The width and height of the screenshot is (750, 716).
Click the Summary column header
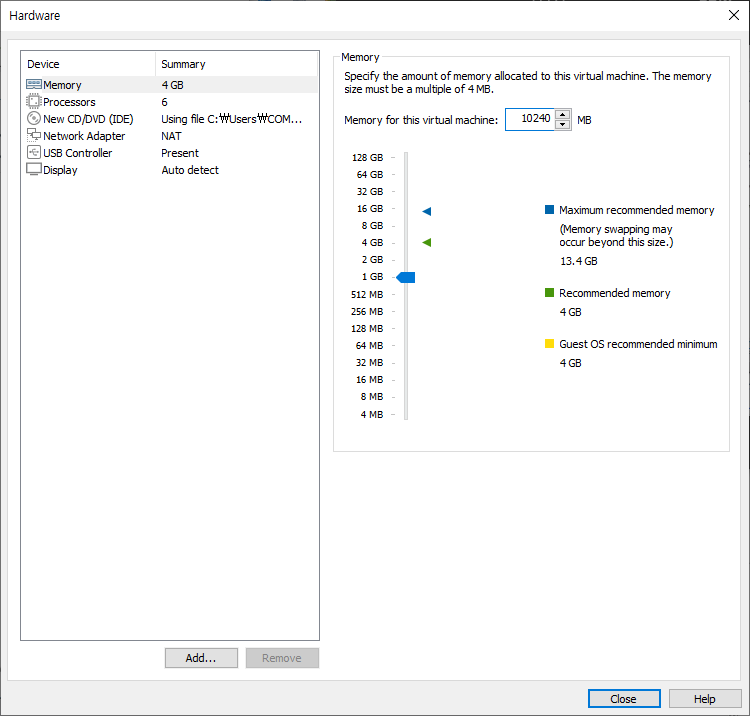[x=237, y=64]
